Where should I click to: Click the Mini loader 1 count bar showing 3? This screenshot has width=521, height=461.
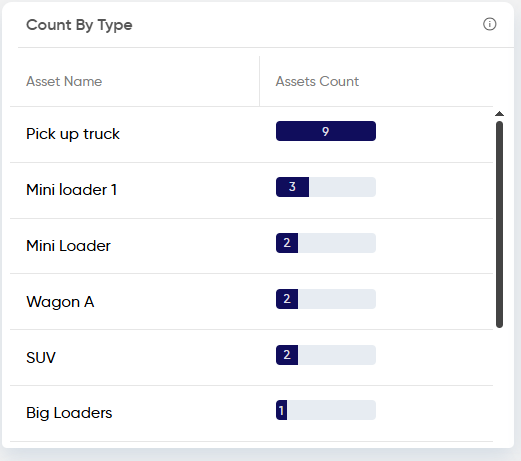point(326,187)
